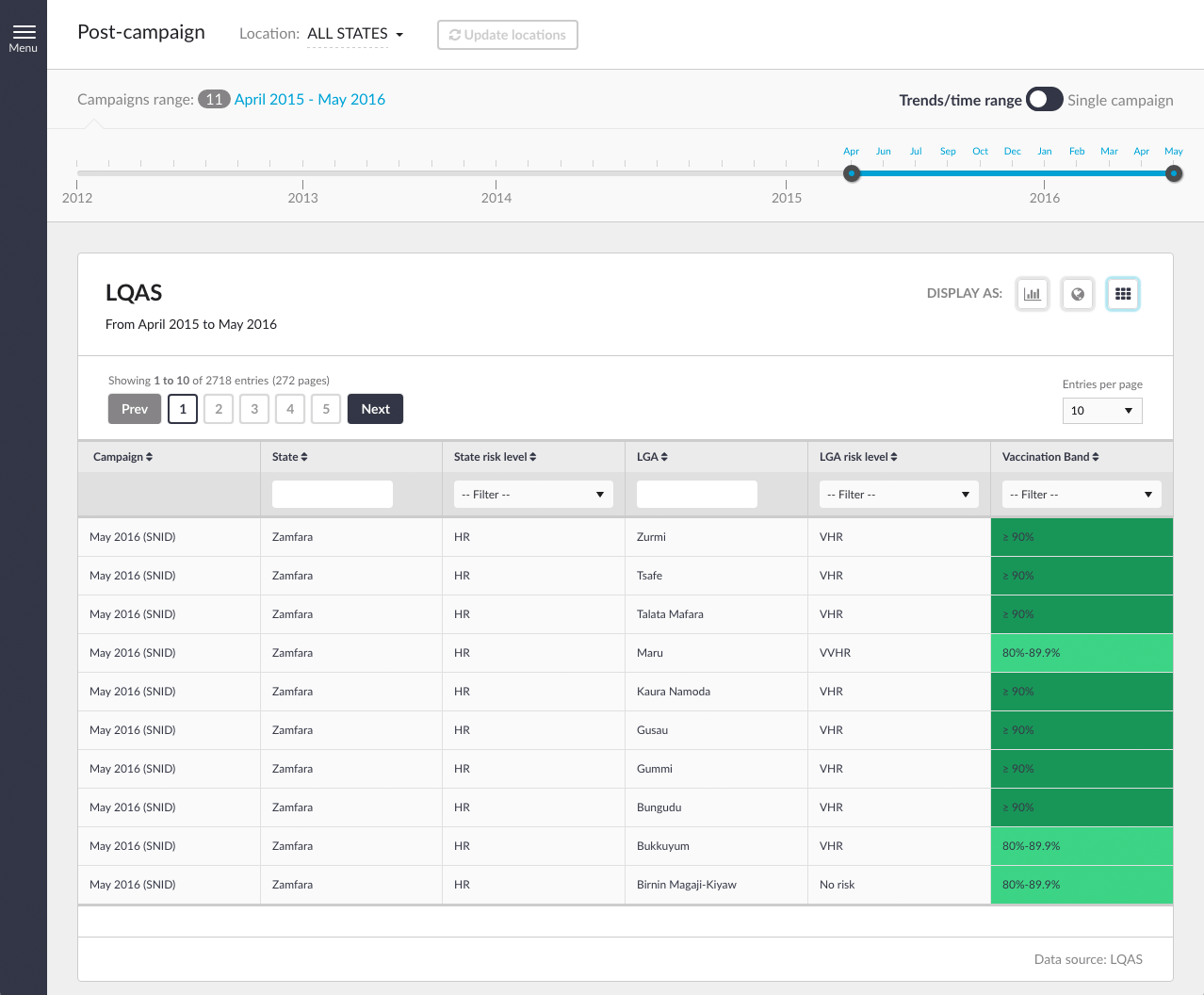This screenshot has width=1204, height=995.
Task: Click the April 2015 slider start handle
Action: point(852,173)
